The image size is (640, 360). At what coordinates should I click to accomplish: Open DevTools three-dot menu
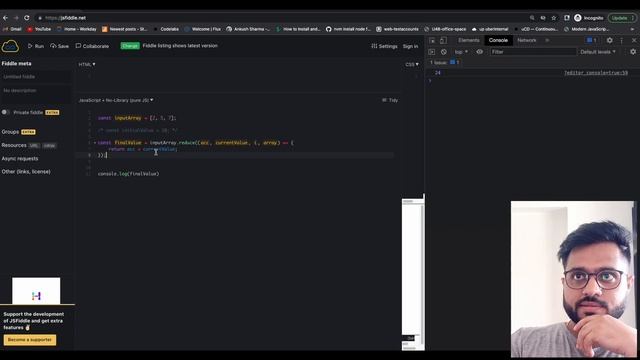click(x=622, y=40)
